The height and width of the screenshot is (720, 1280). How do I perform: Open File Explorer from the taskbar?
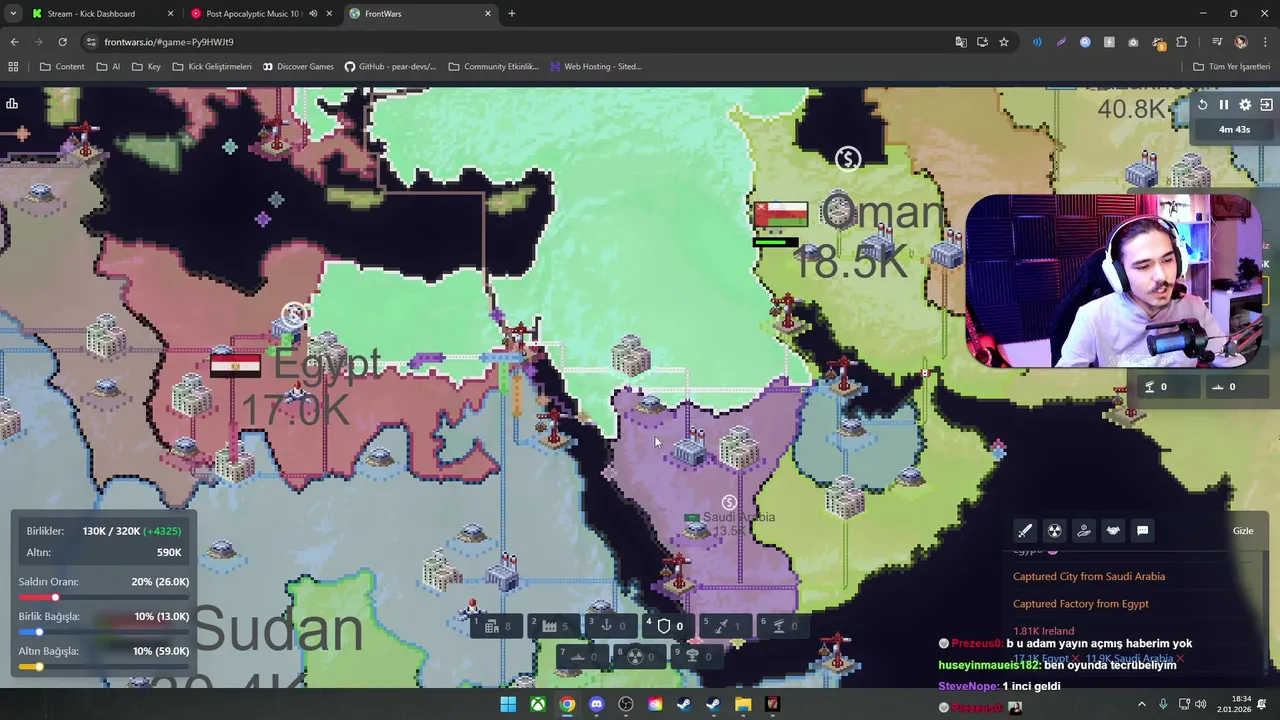coord(743,705)
